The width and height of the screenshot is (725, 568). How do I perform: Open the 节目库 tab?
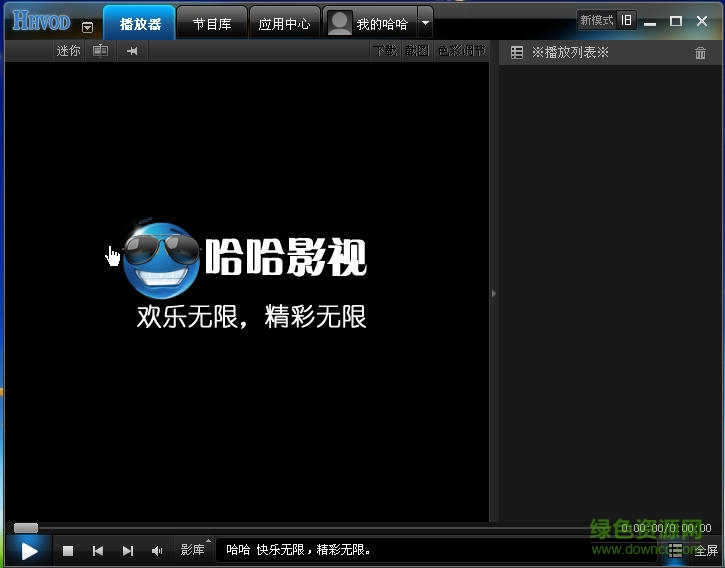212,23
